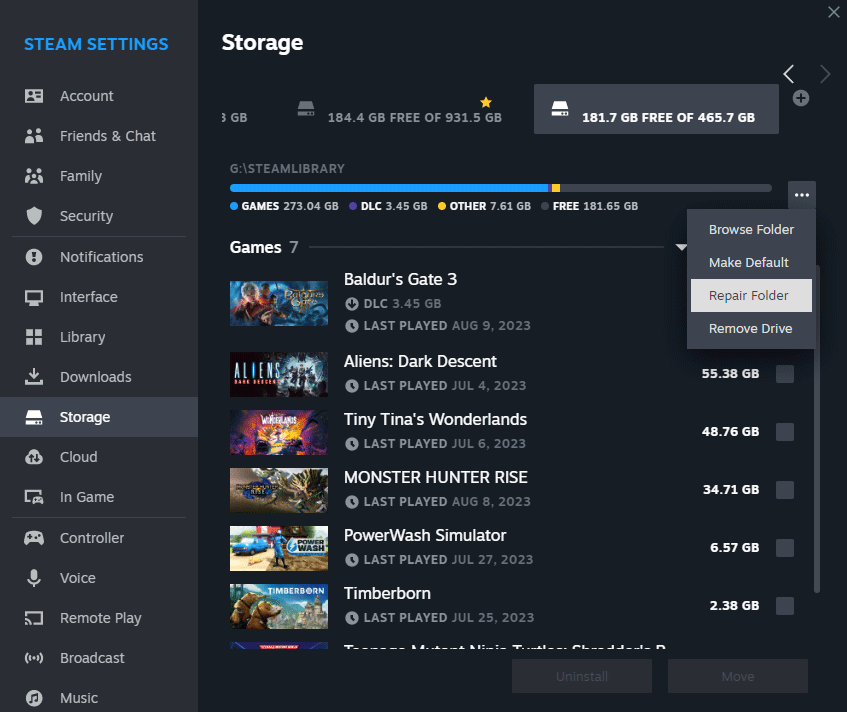
Task: Check the box next to Timberborn
Action: pyautogui.click(x=785, y=605)
